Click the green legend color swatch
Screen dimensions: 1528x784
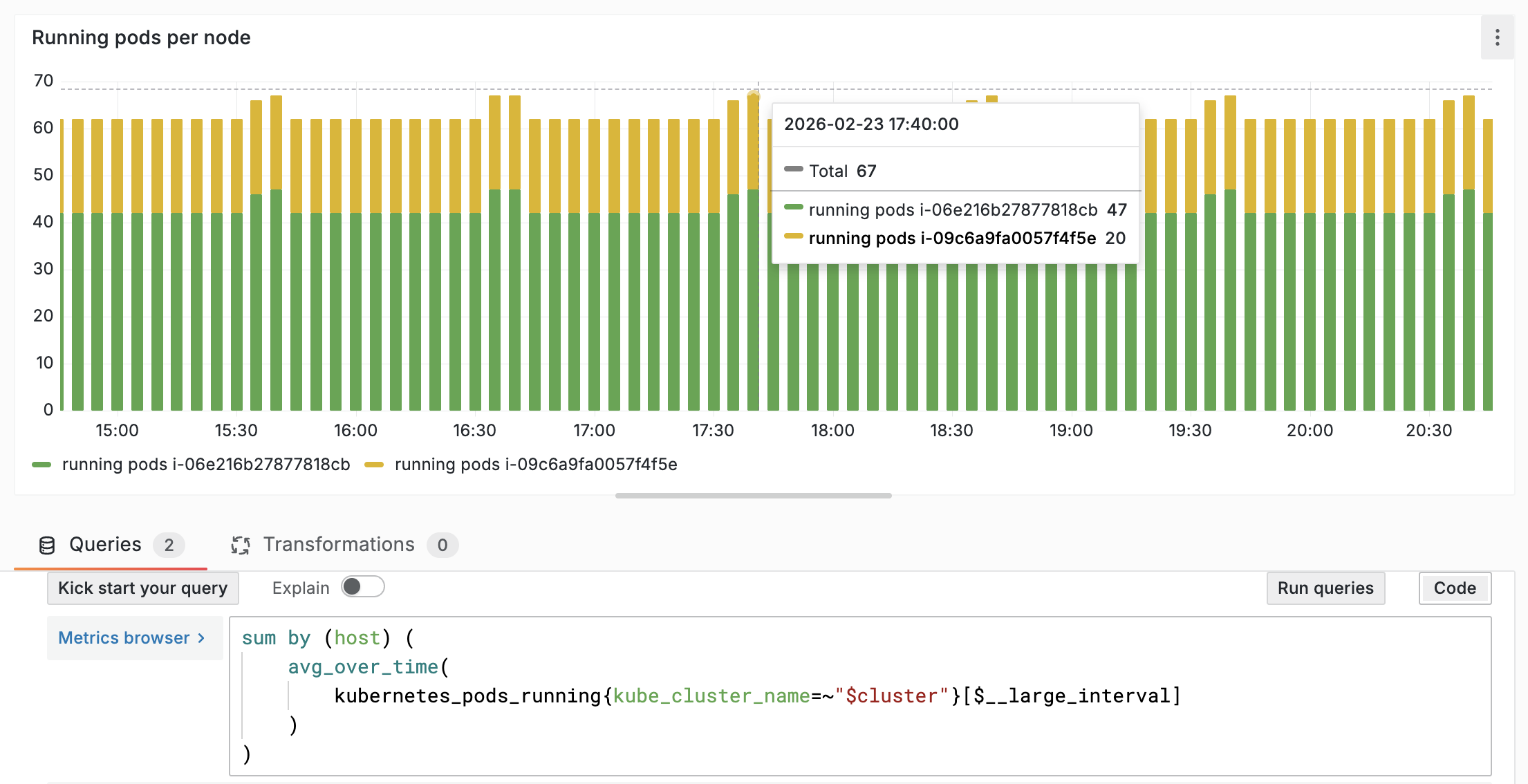(x=41, y=465)
